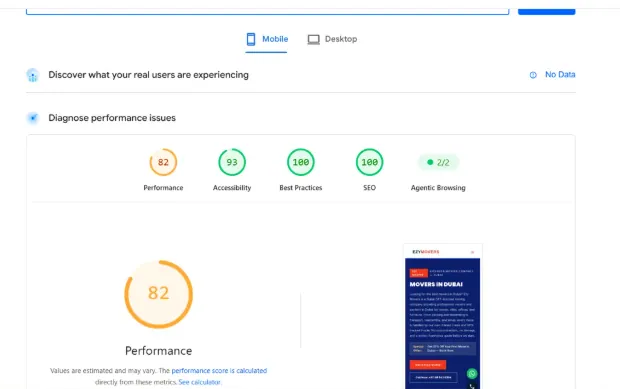
Task: Open the See calculator link
Action: [199, 382]
